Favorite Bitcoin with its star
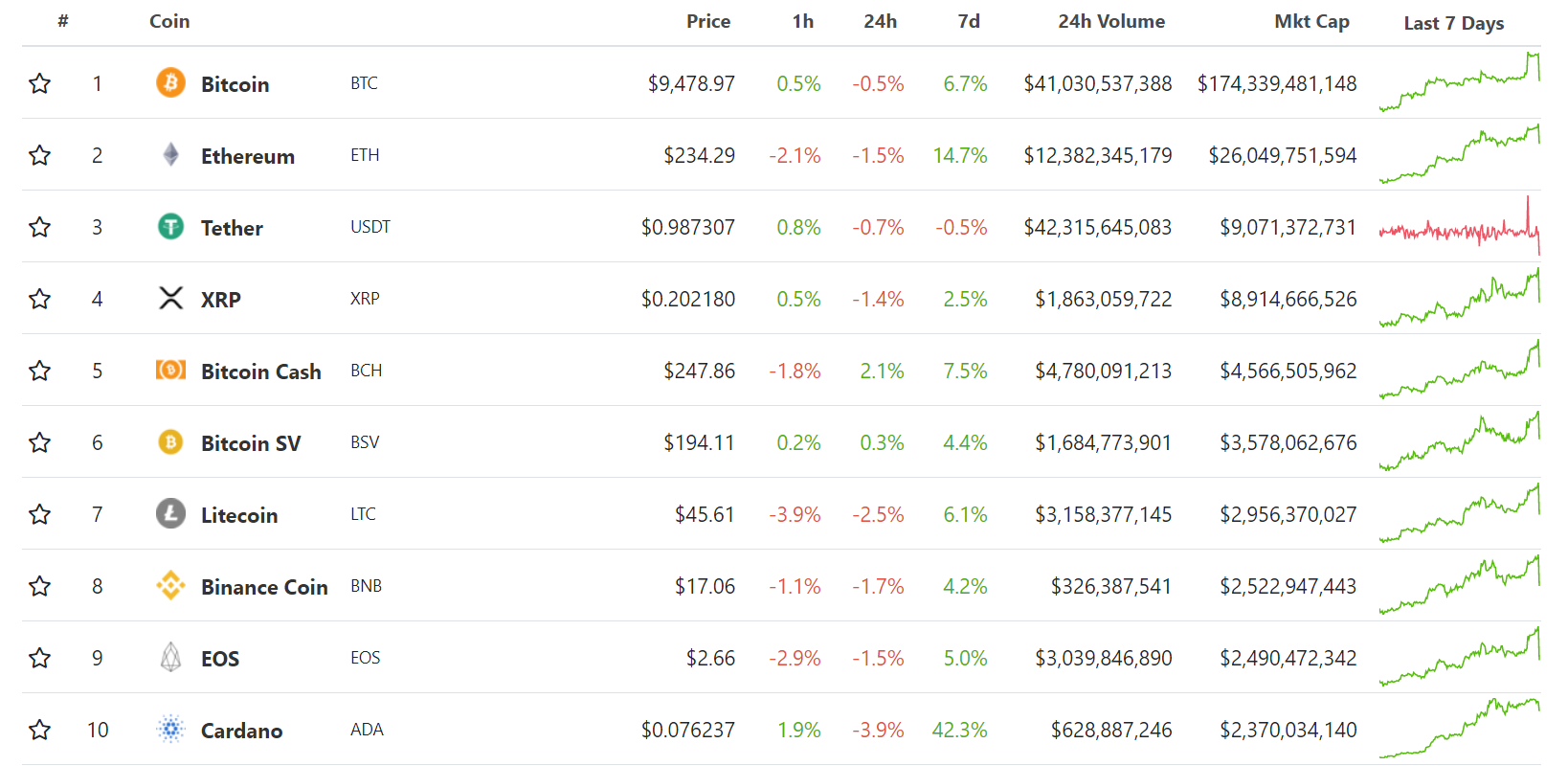 click(39, 83)
